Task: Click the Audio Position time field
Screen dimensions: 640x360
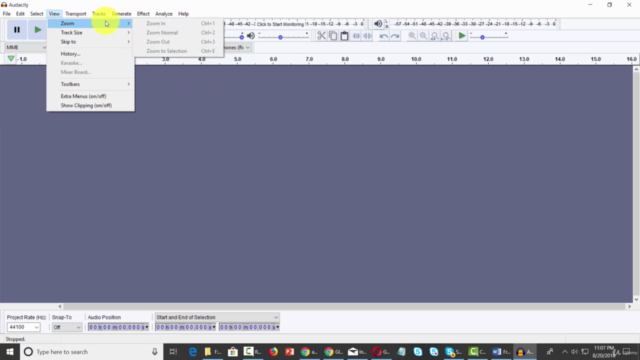Action: click(x=118, y=327)
